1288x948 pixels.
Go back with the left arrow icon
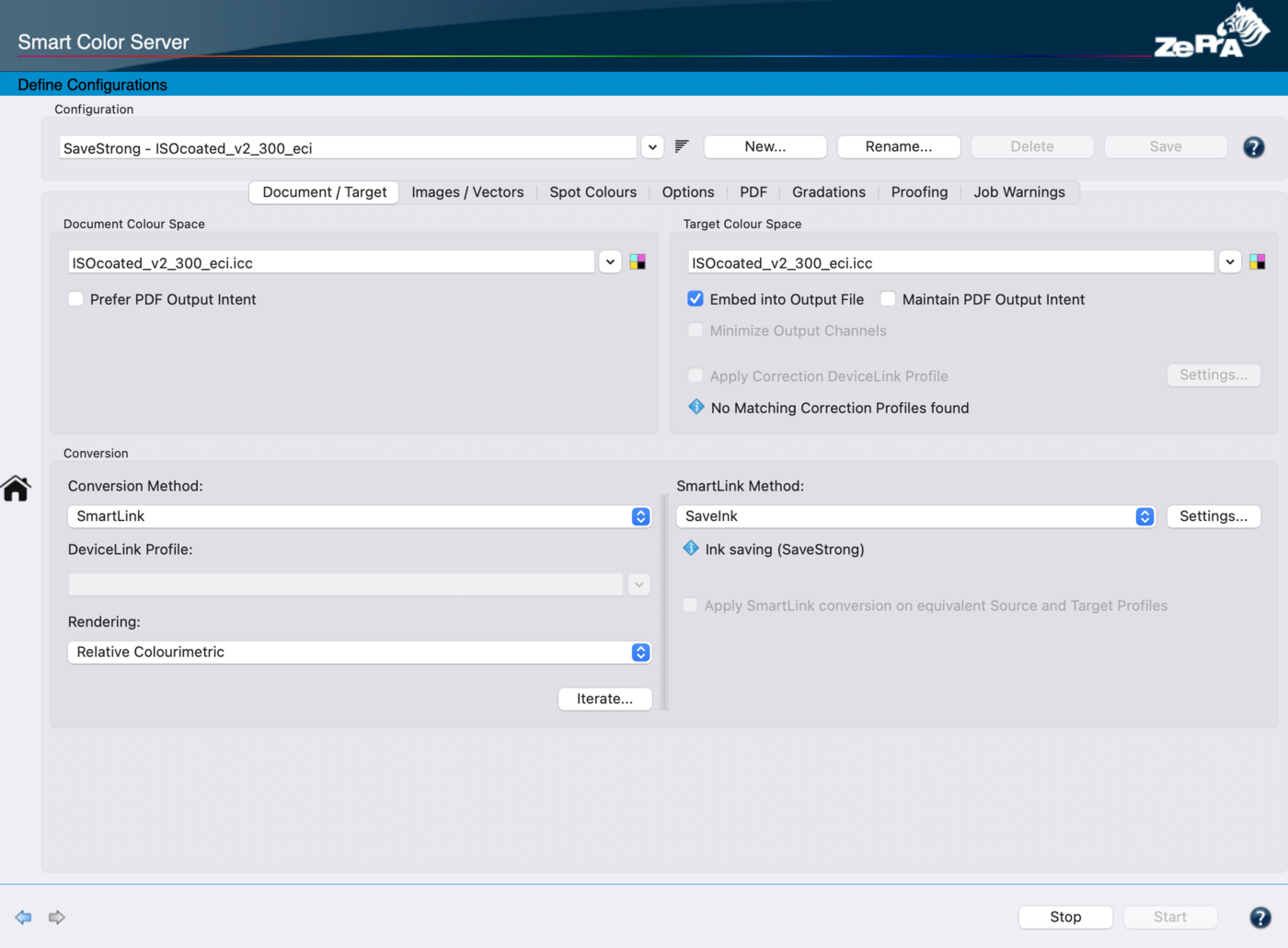[24, 917]
